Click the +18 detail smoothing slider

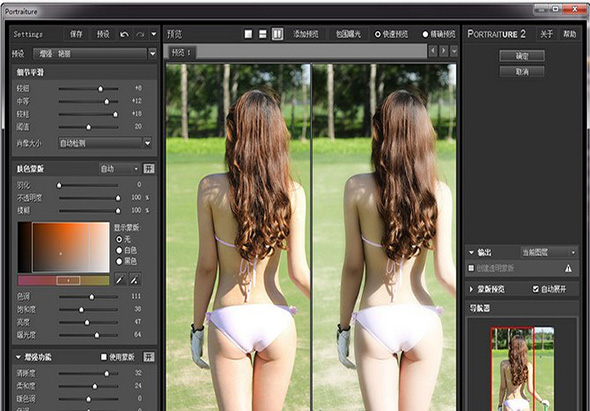[x=88, y=114]
